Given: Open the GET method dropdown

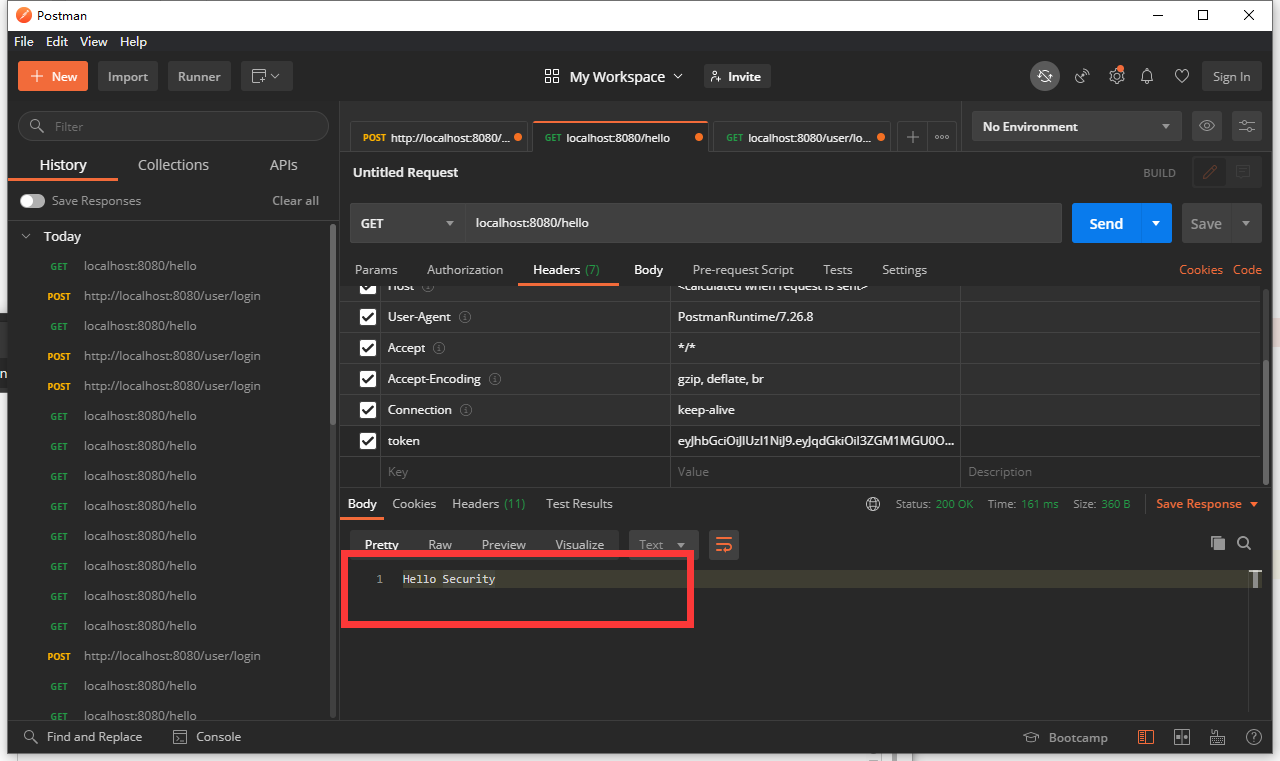Looking at the screenshot, I should click(x=408, y=223).
